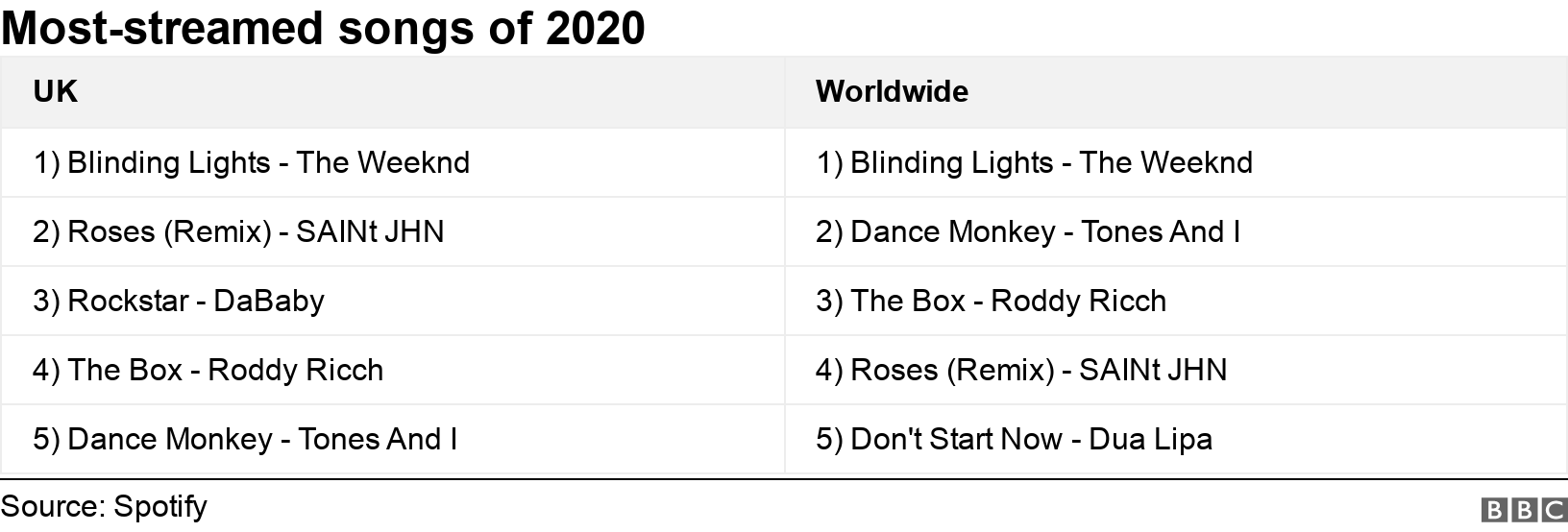Click Worldwide entry The Box - Roddy Ricch

pyautogui.click(x=991, y=301)
